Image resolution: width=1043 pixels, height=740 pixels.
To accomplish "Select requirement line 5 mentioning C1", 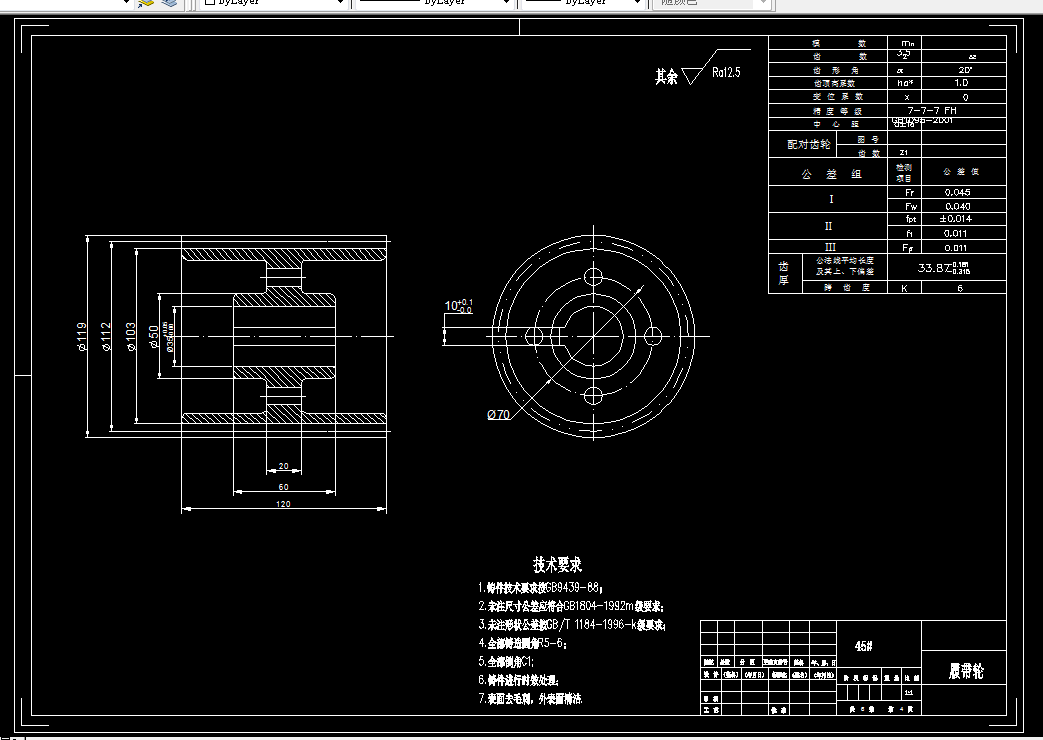I will click(506, 661).
